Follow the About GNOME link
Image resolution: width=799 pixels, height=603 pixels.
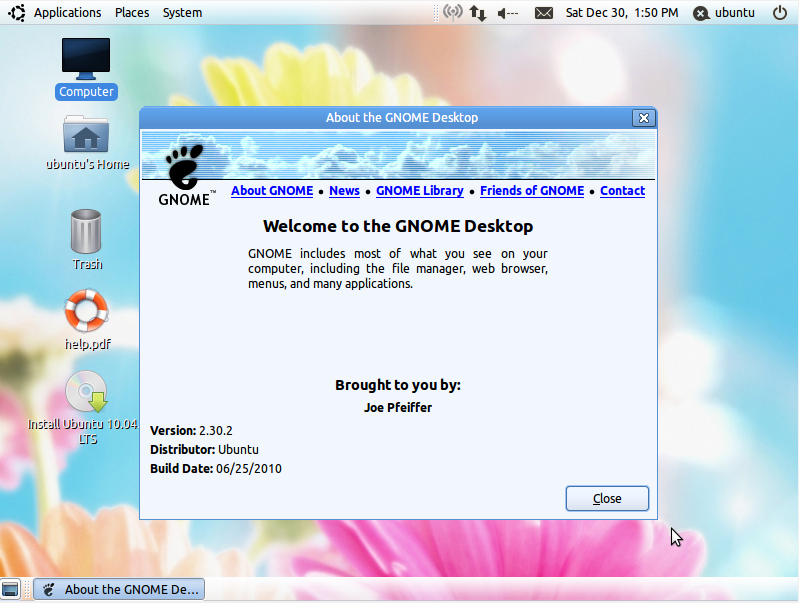(x=272, y=191)
